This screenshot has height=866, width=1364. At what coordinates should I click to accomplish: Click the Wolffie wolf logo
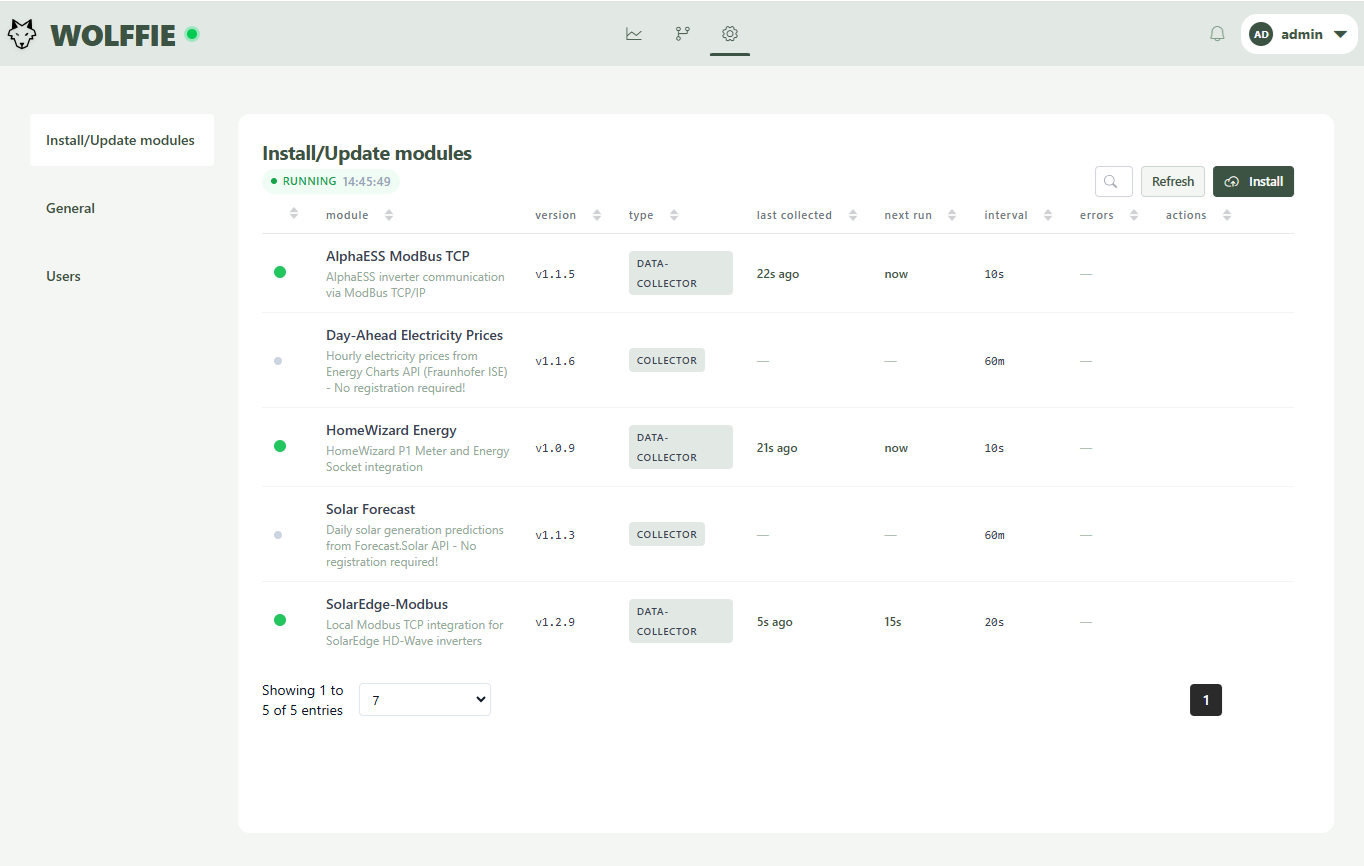tap(22, 35)
